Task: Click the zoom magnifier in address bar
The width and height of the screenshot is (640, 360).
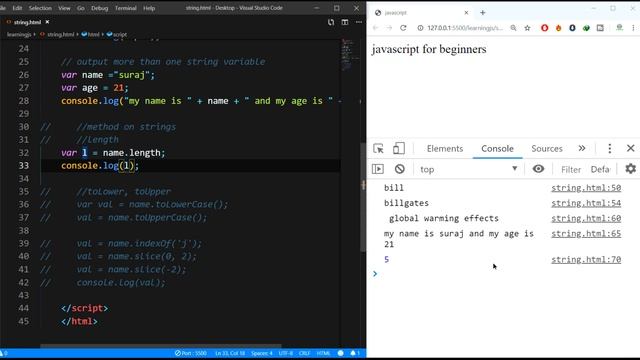Action: [513, 28]
